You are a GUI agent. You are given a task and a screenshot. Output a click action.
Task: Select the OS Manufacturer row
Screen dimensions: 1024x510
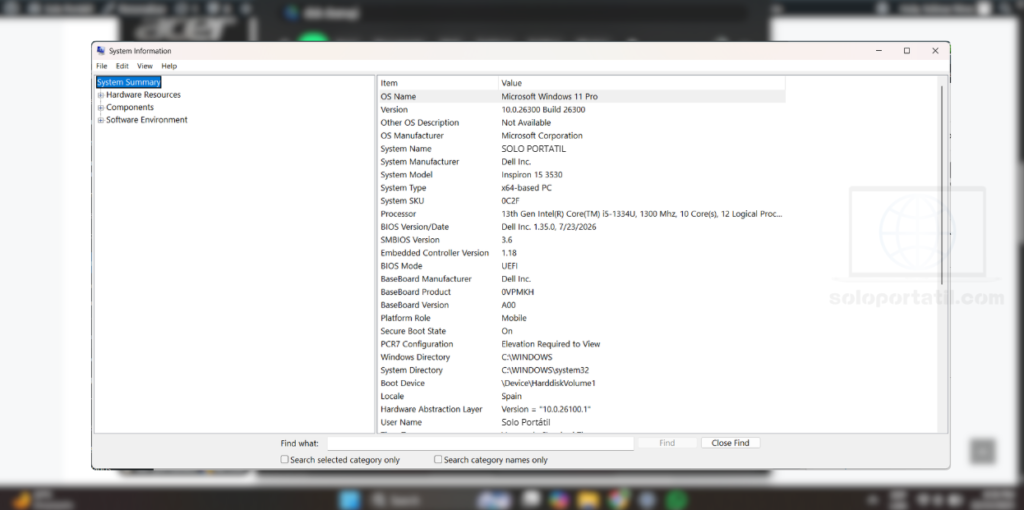pyautogui.click(x=581, y=136)
